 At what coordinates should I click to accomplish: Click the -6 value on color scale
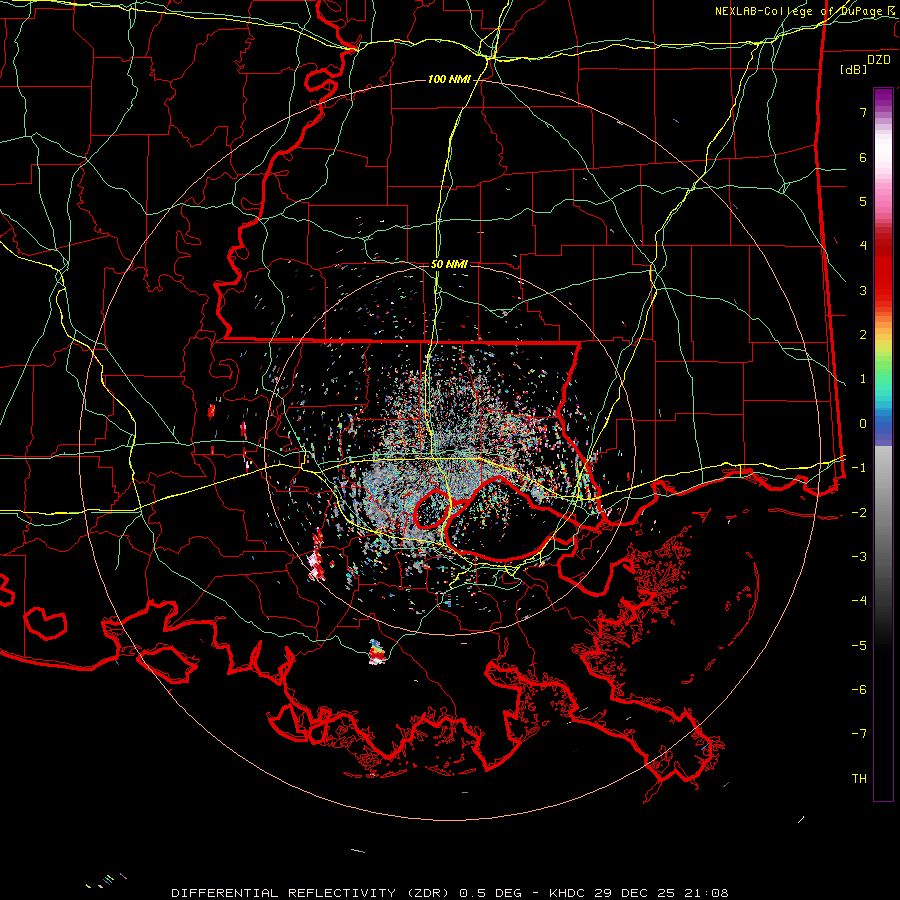tap(859, 689)
